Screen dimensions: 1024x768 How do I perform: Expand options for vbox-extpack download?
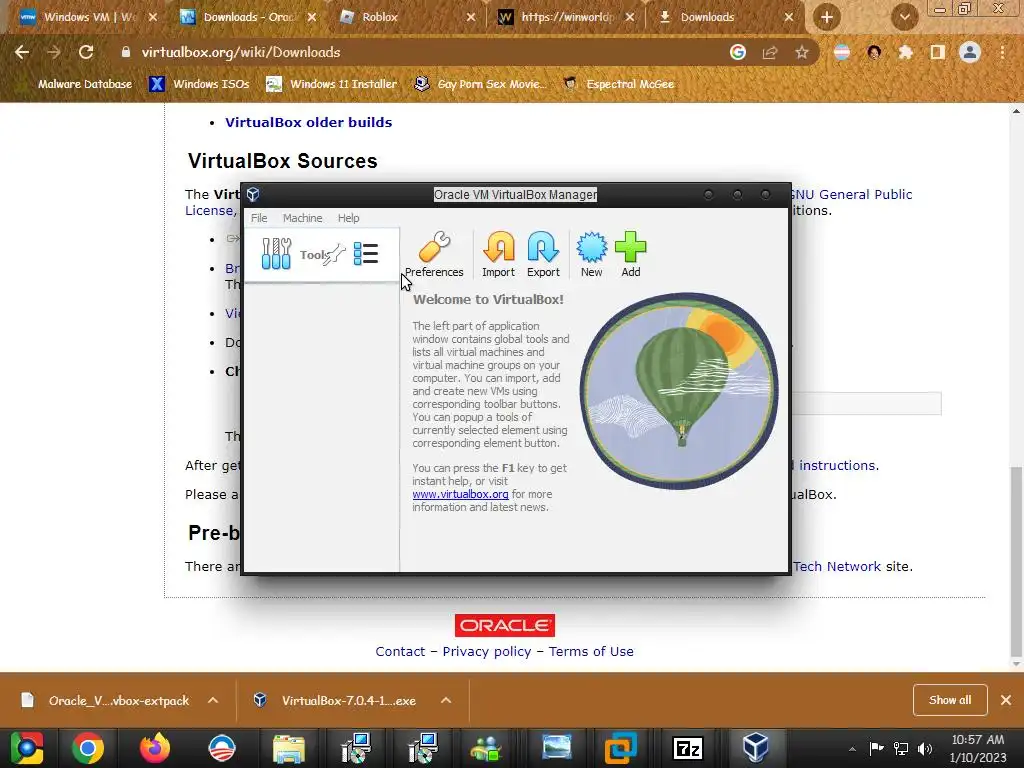click(213, 701)
